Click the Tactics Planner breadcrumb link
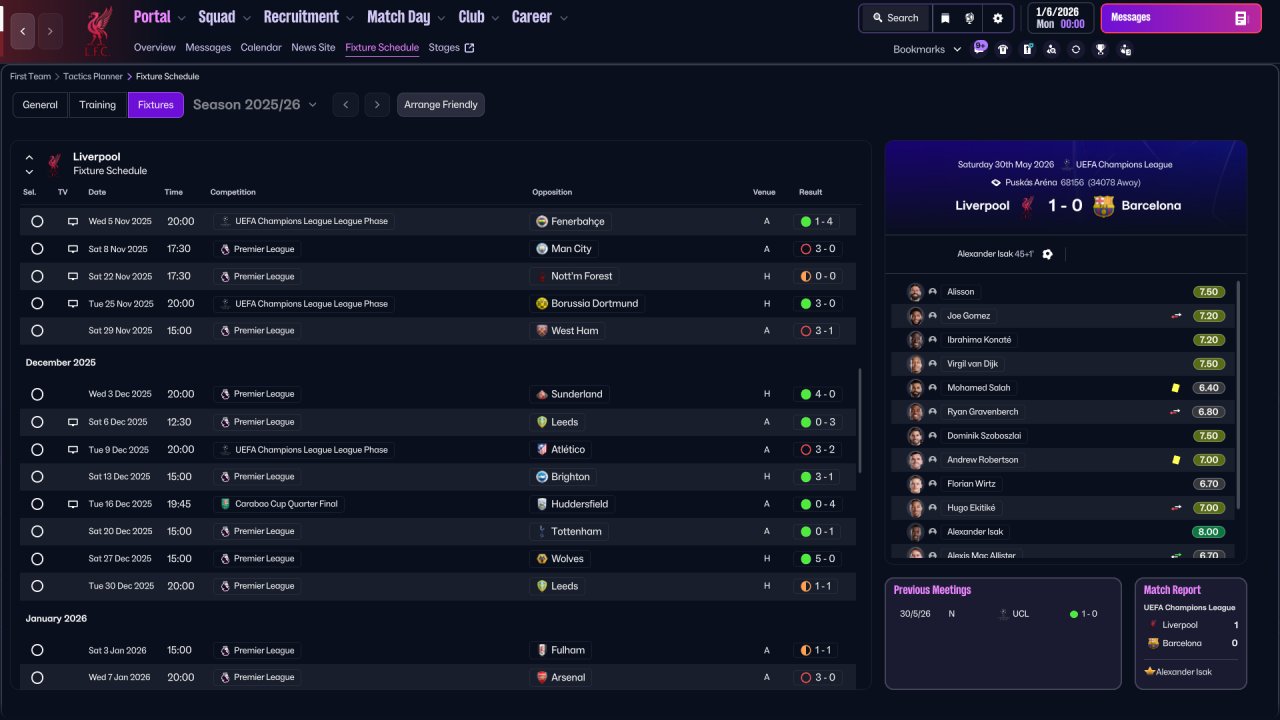This screenshot has height=720, width=1280. click(x=94, y=76)
